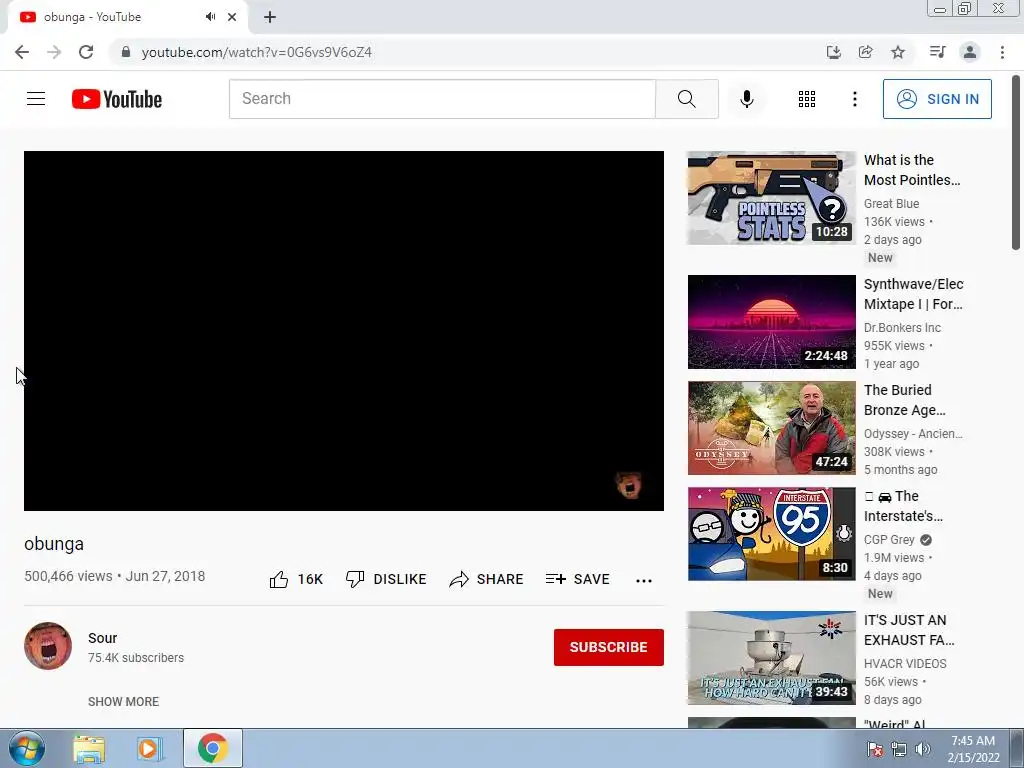Focus the YouTube Search field
The height and width of the screenshot is (768, 1024).
[x=442, y=99]
